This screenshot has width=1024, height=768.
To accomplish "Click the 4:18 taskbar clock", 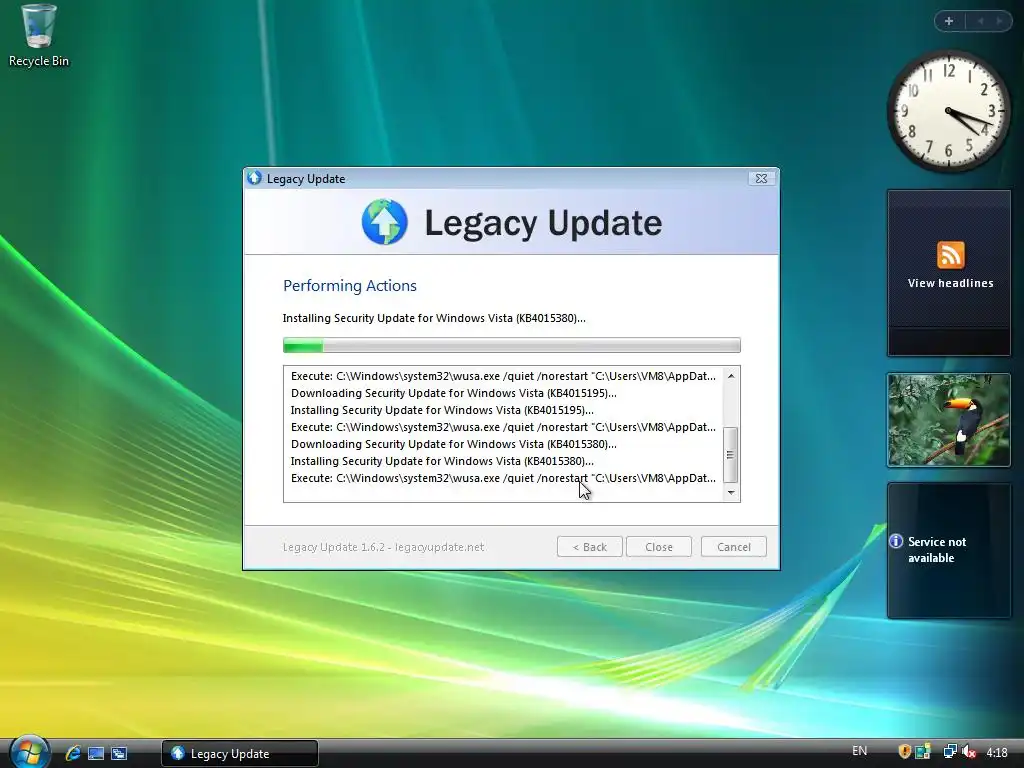I will click(x=997, y=752).
